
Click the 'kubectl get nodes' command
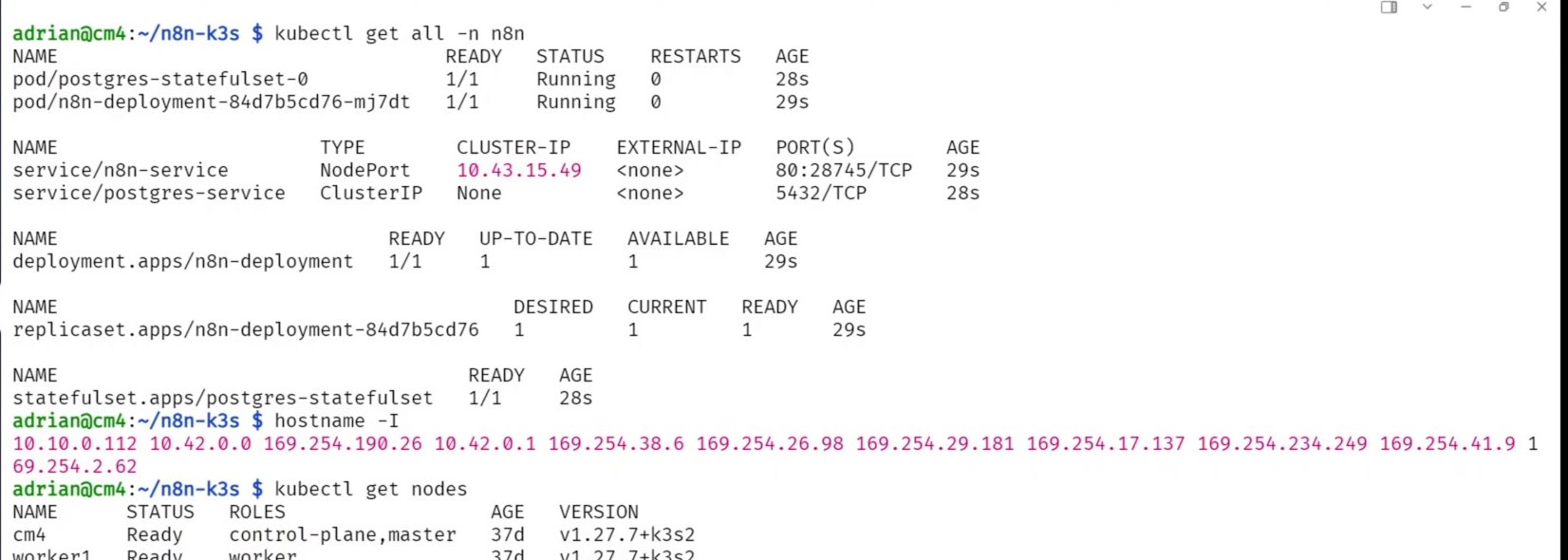click(371, 490)
